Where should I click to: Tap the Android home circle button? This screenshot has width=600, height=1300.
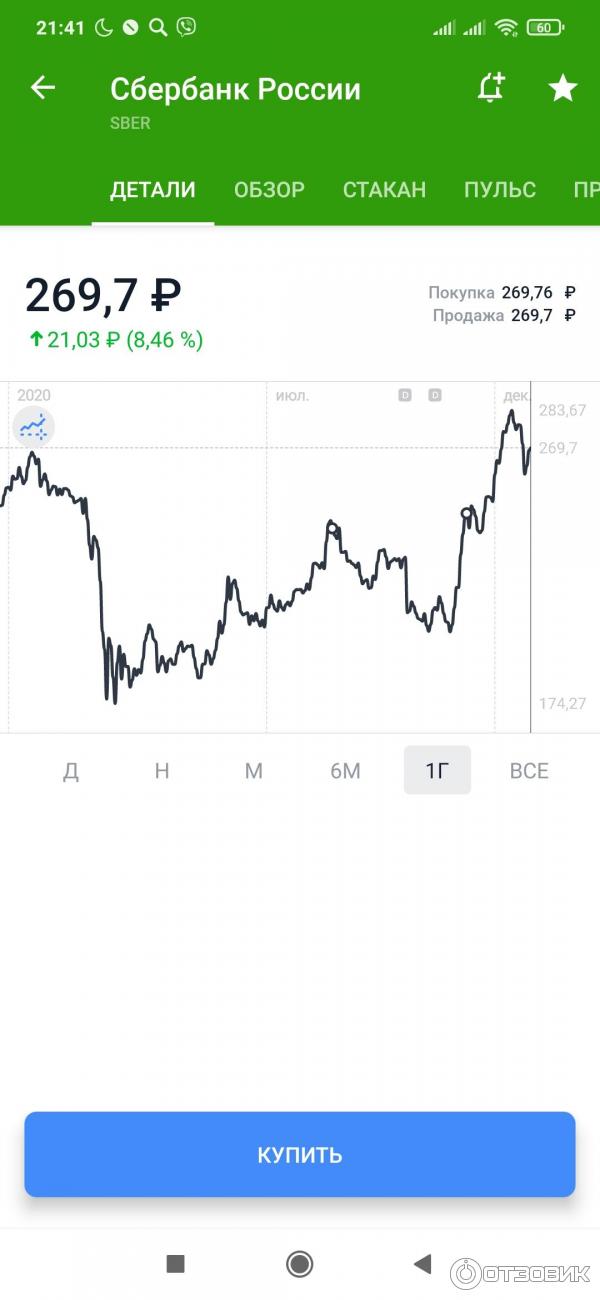299,1264
